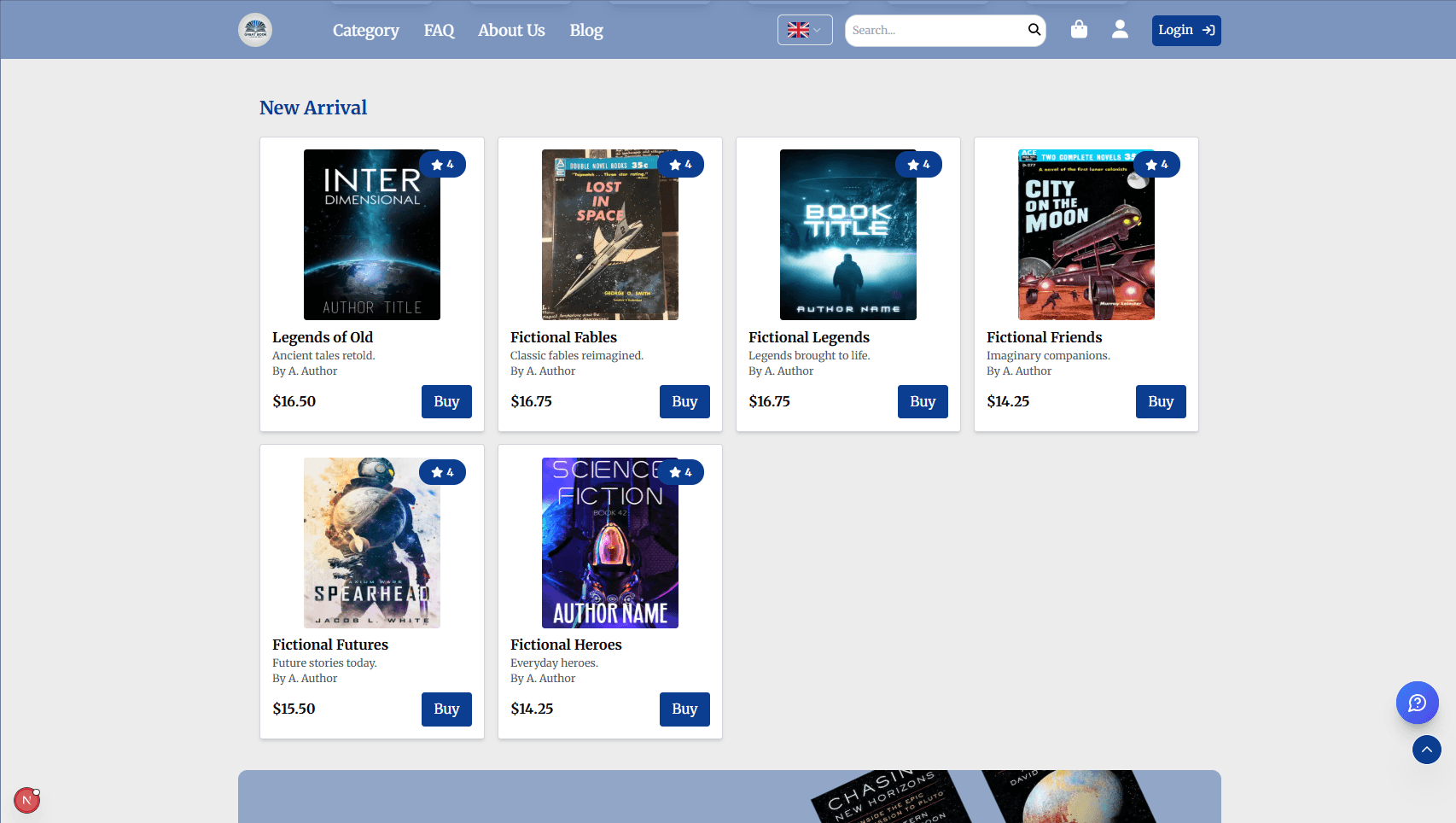Open the Fictional Legends title link
1456x823 pixels.
point(808,337)
